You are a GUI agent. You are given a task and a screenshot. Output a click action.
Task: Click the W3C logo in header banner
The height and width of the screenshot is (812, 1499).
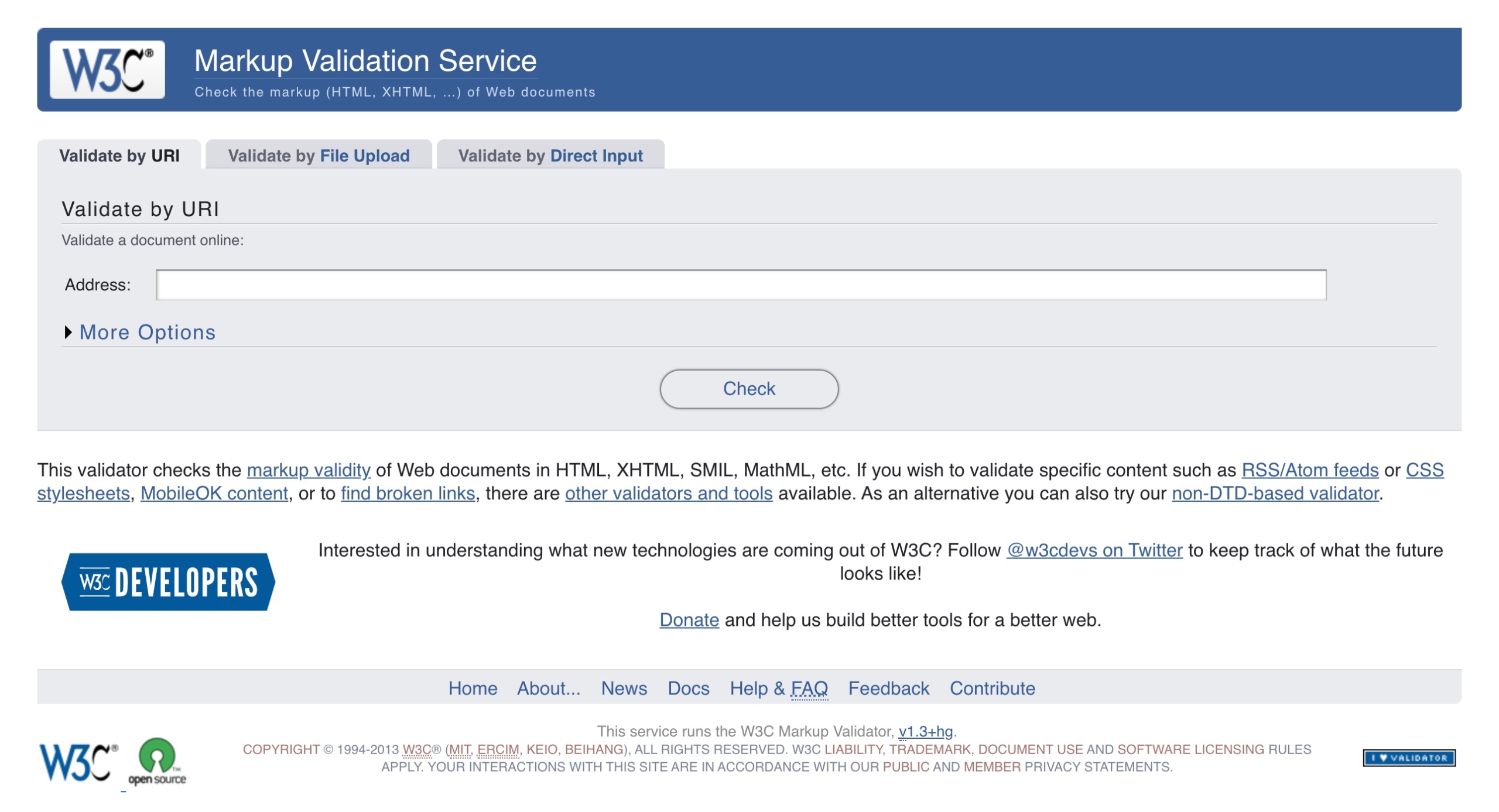click(x=107, y=70)
